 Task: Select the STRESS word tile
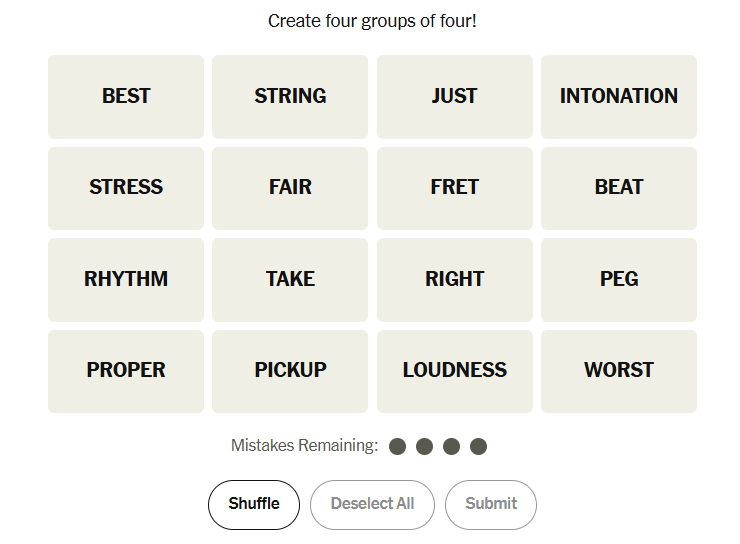tap(126, 188)
